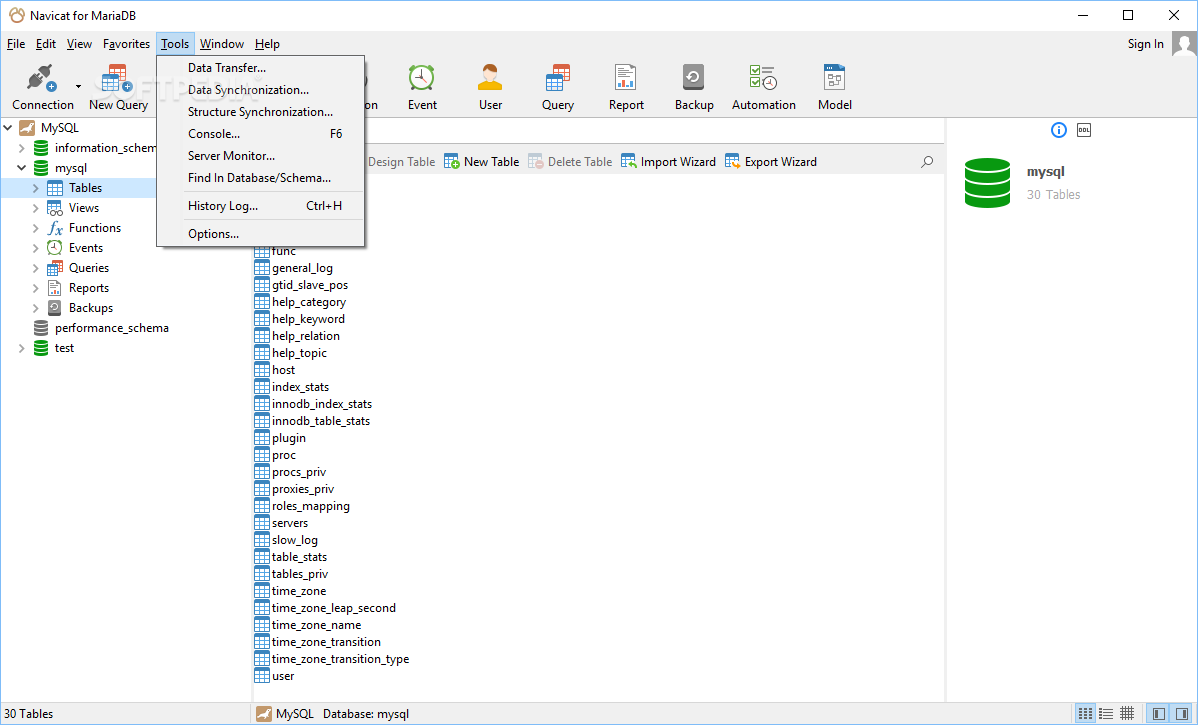Click the user avatar icon
Viewport: 1198px width, 725px height.
1183,44
